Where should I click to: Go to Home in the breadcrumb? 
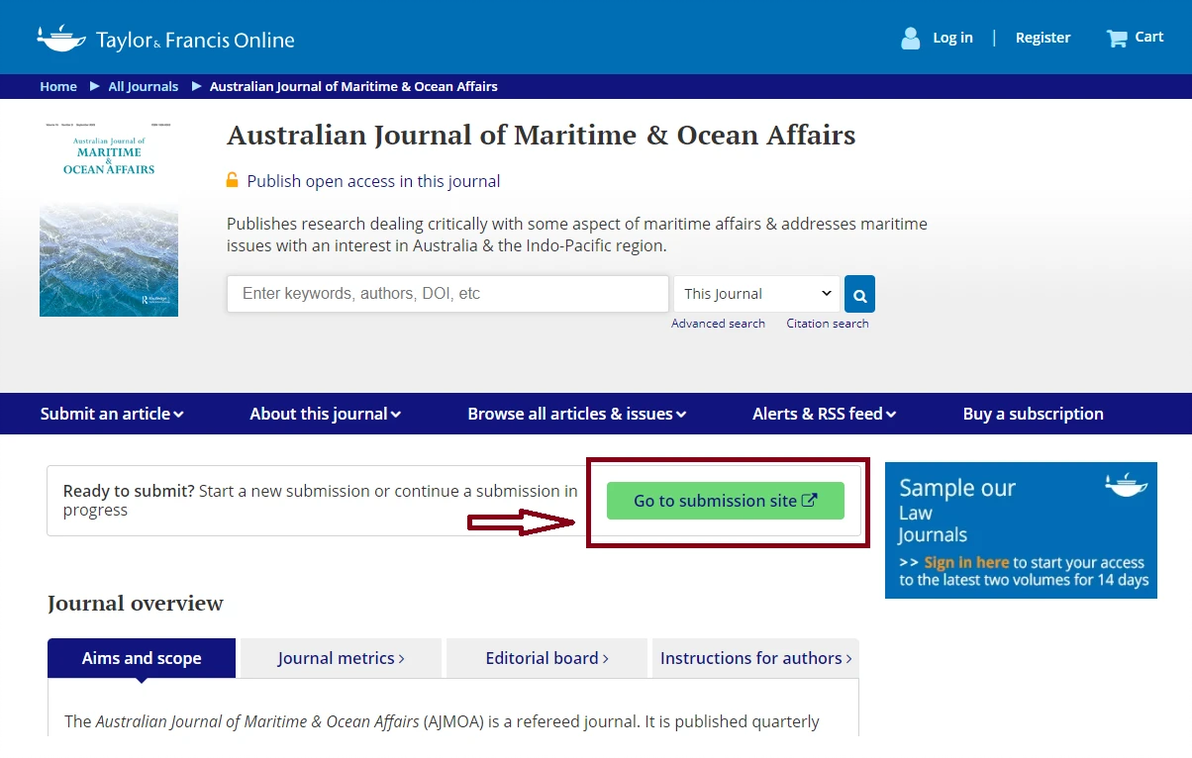click(59, 87)
